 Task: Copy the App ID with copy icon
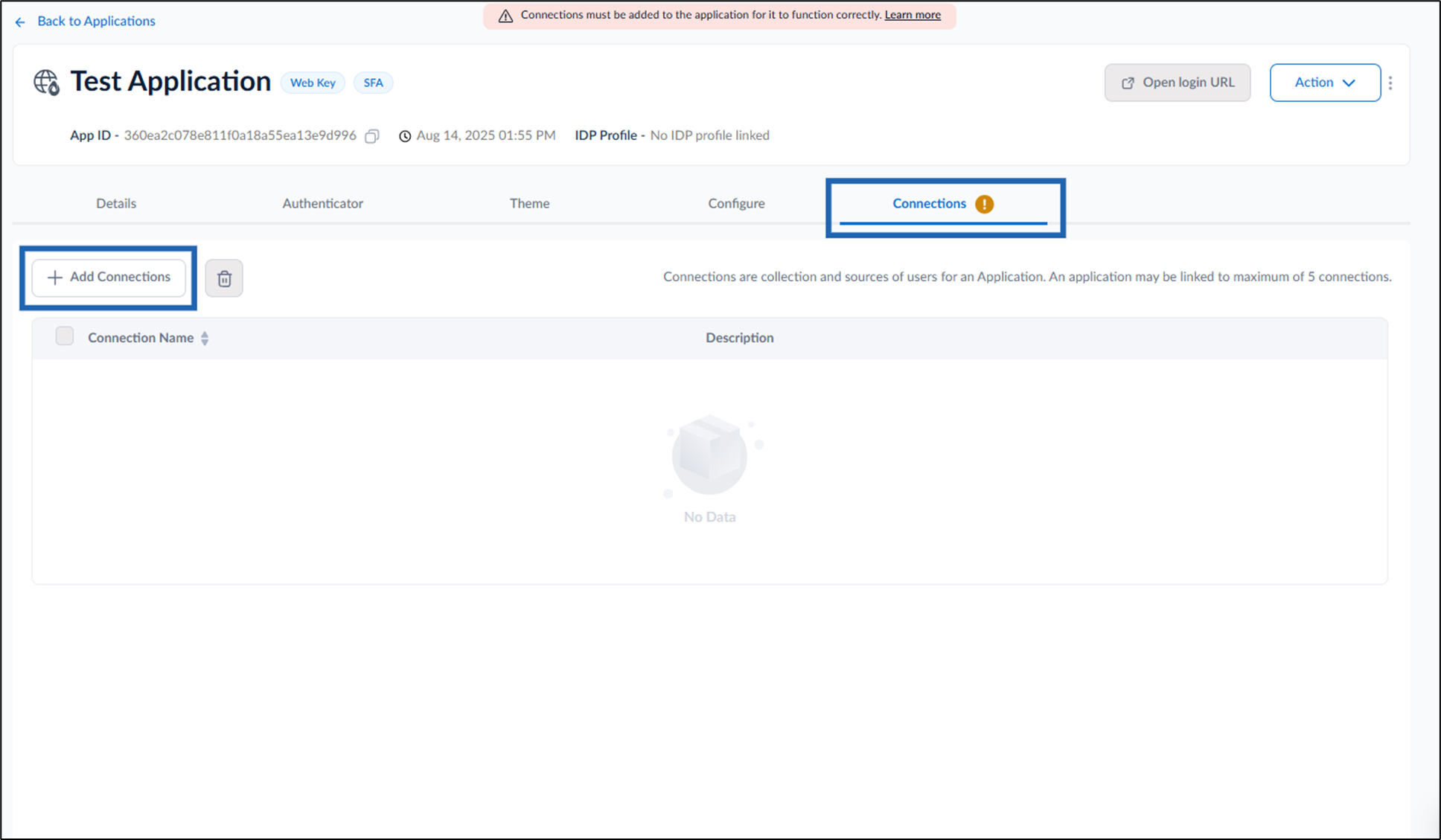tap(372, 135)
